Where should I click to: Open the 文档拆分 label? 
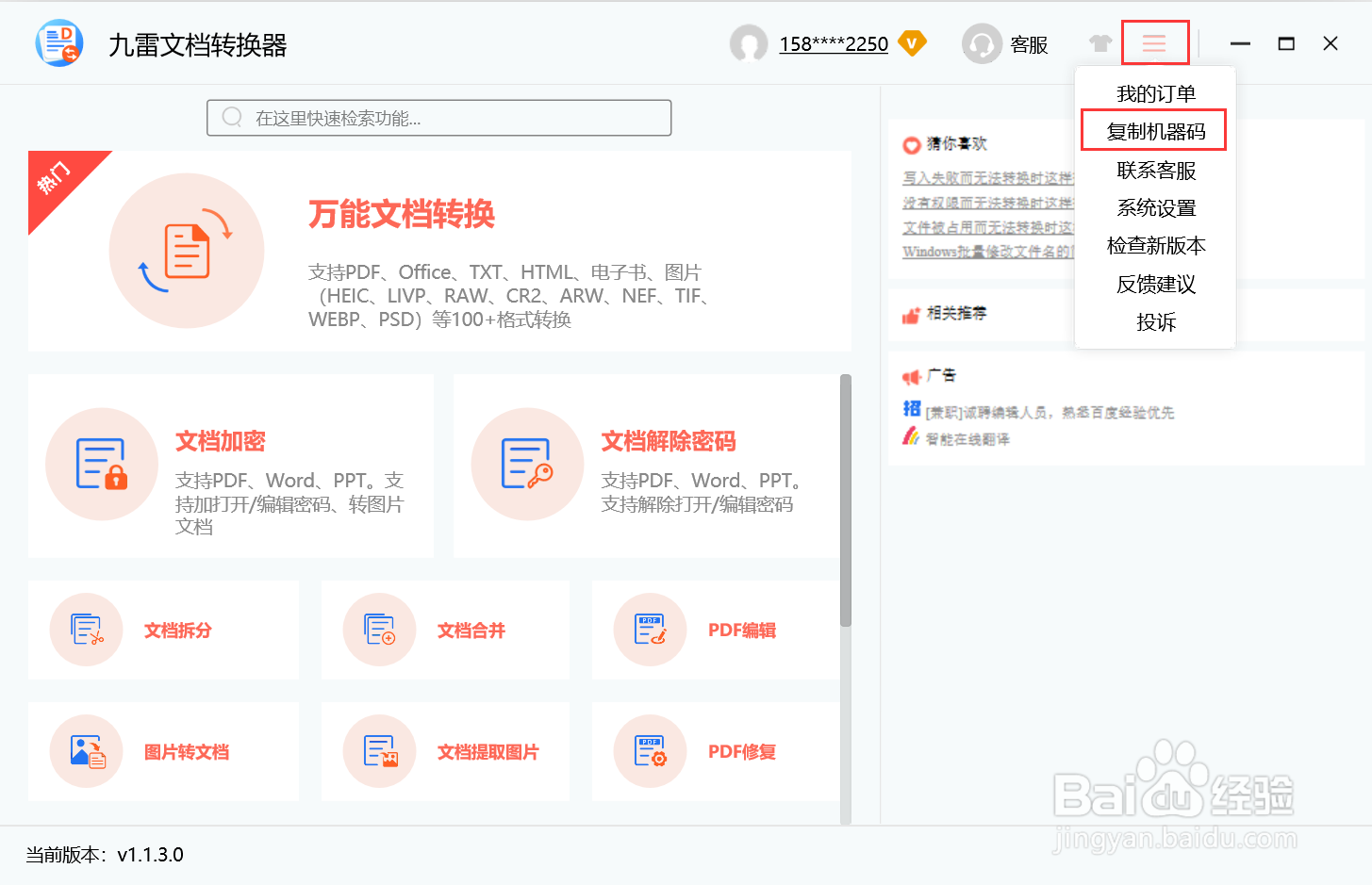coord(178,631)
